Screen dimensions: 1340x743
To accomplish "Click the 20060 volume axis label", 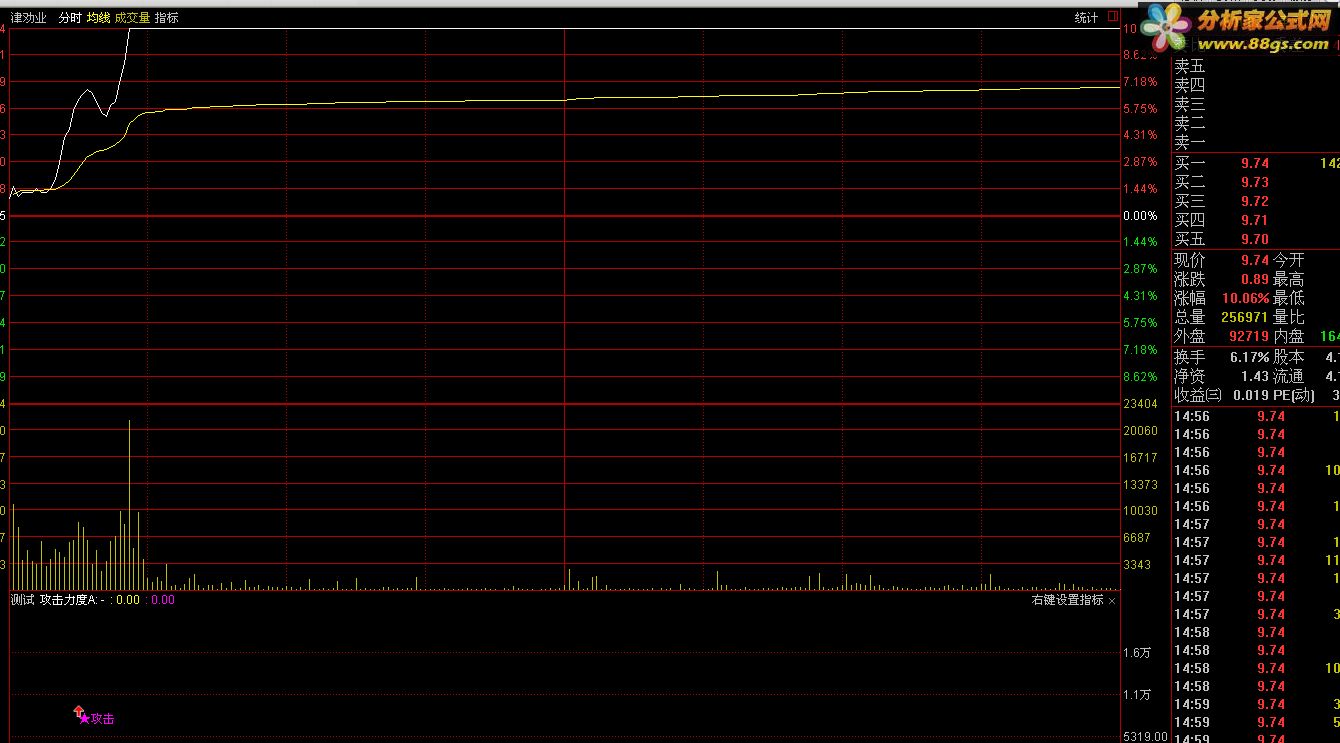I will (x=1141, y=431).
